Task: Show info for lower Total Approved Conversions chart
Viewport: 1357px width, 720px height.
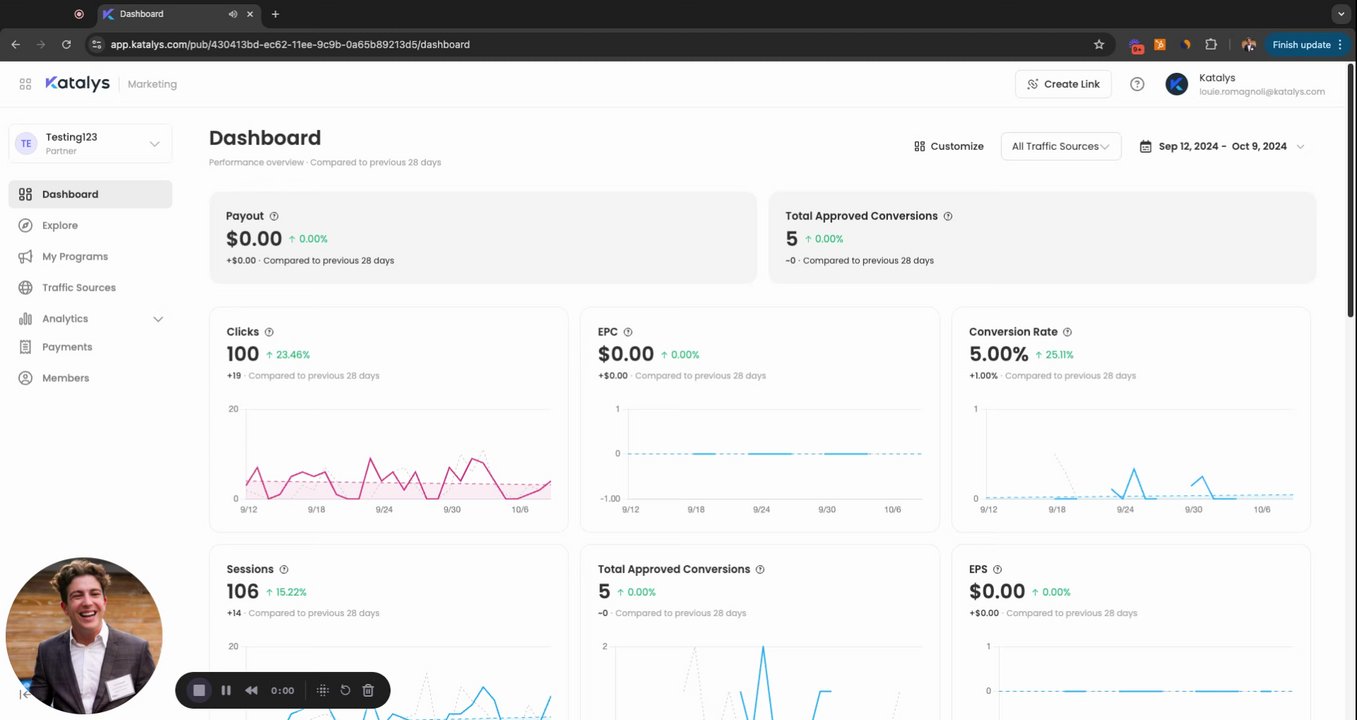Action: [760, 569]
